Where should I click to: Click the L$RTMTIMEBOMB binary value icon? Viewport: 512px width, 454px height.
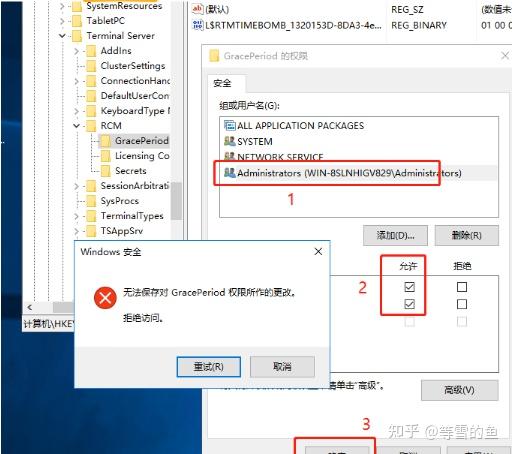coord(197,25)
